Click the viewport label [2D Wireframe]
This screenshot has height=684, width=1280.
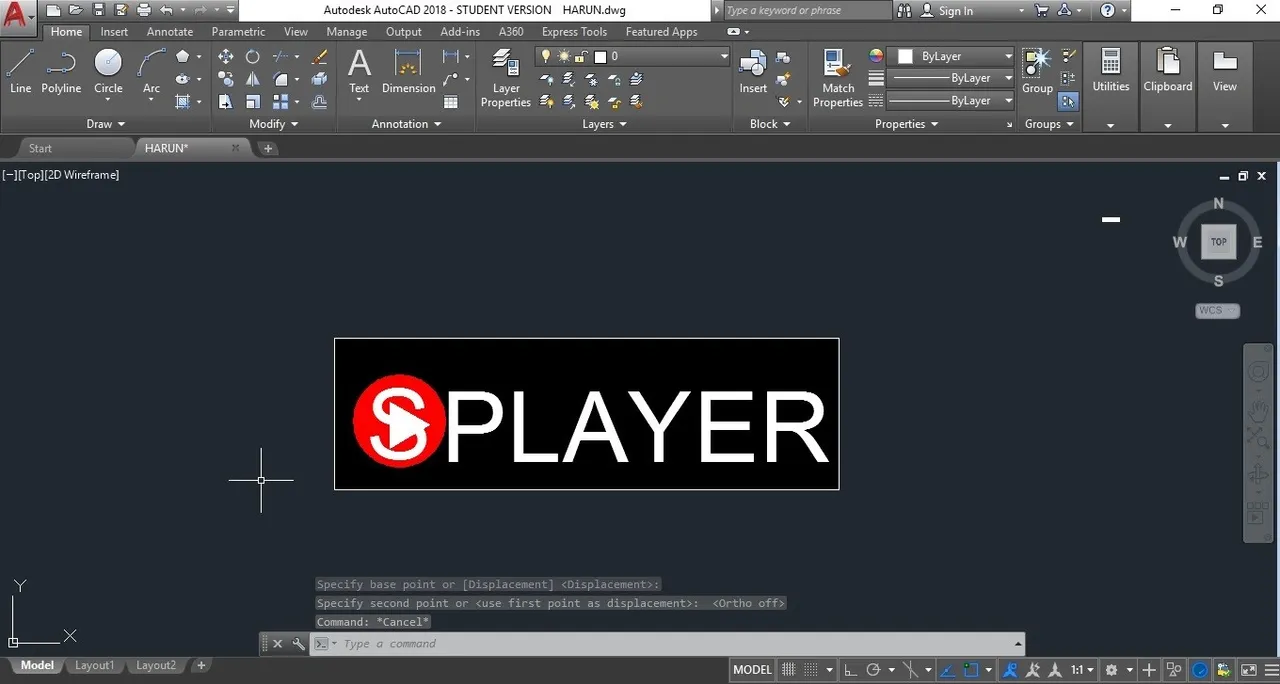tap(83, 175)
